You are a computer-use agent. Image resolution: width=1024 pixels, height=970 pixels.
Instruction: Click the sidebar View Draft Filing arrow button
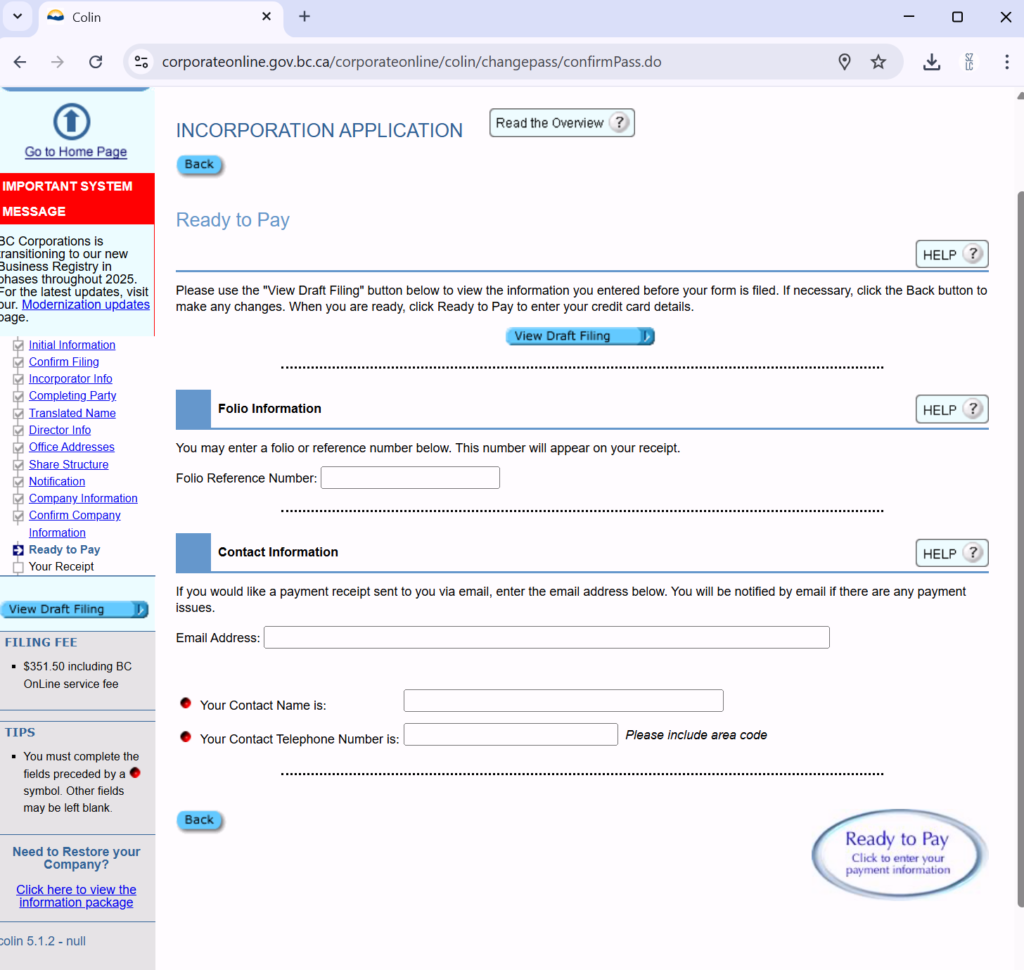pos(75,609)
